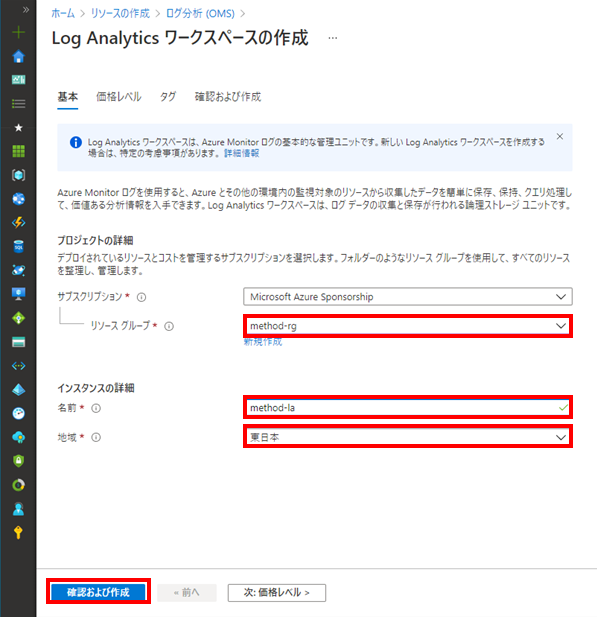This screenshot has width=597, height=617.
Task: Switch to the 価格レベル tab
Action: click(118, 97)
